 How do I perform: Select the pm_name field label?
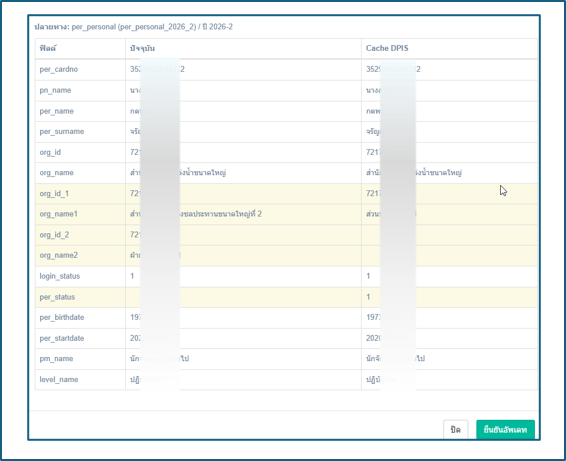coord(56,358)
